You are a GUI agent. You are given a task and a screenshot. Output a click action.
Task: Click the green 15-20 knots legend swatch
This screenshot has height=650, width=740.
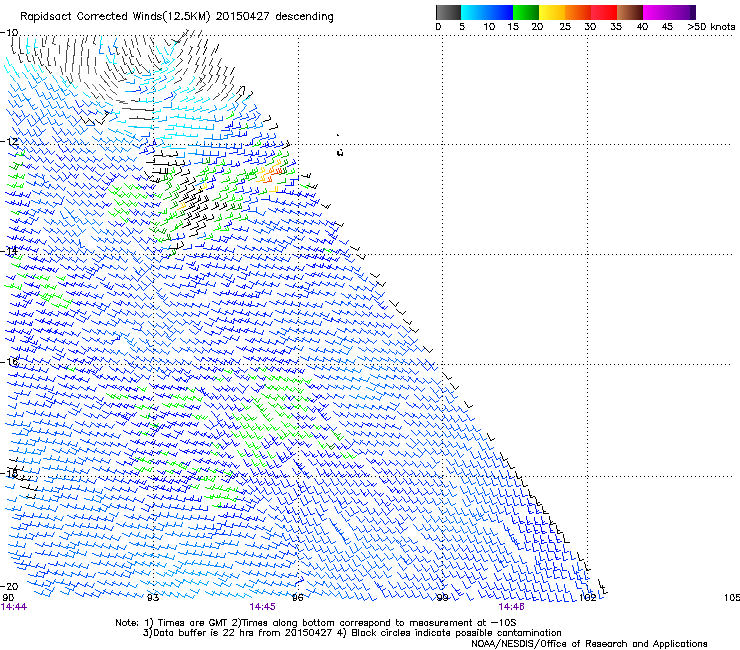click(x=526, y=12)
